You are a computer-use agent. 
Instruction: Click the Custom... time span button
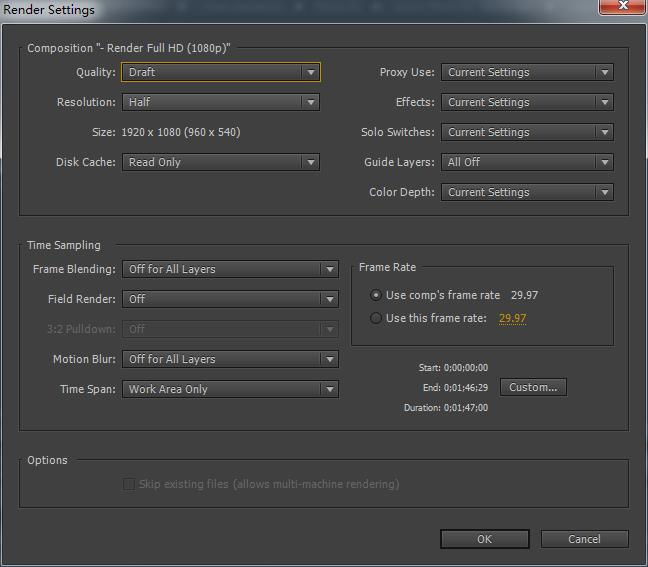(x=533, y=387)
